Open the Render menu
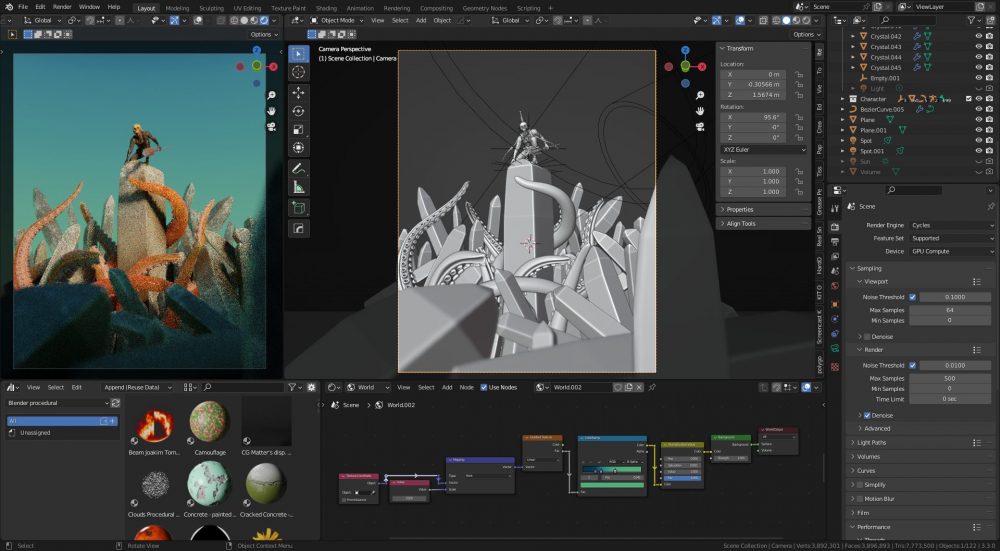 [62, 7]
